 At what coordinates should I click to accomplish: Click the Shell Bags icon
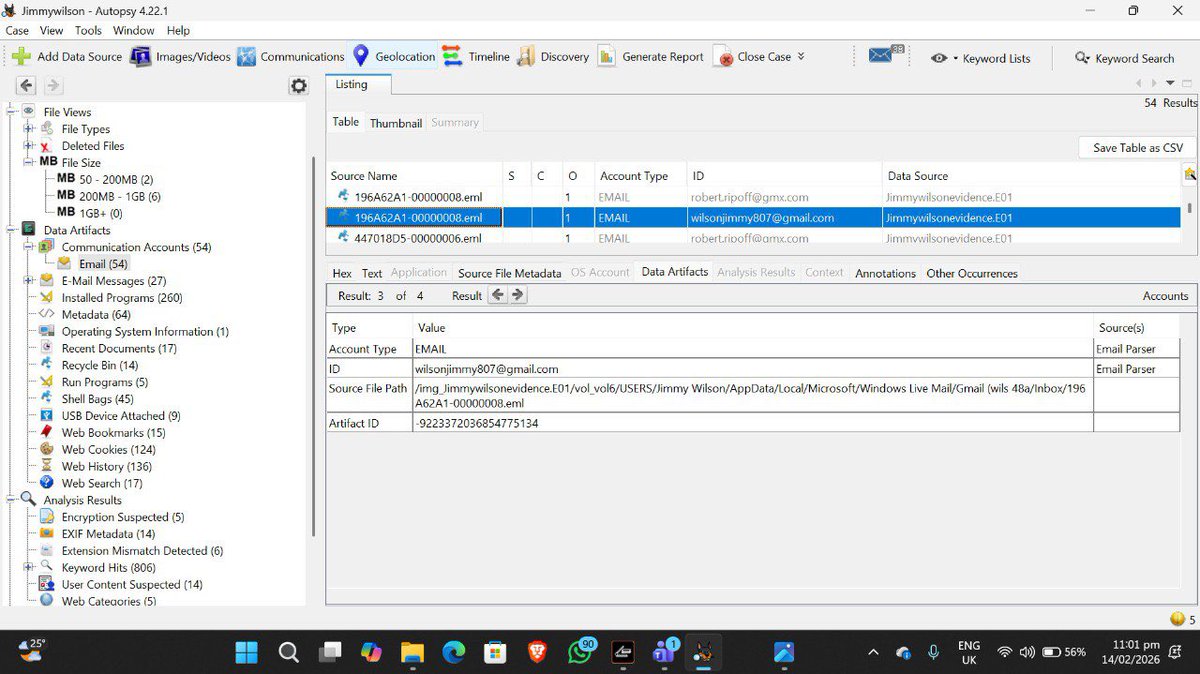click(46, 399)
